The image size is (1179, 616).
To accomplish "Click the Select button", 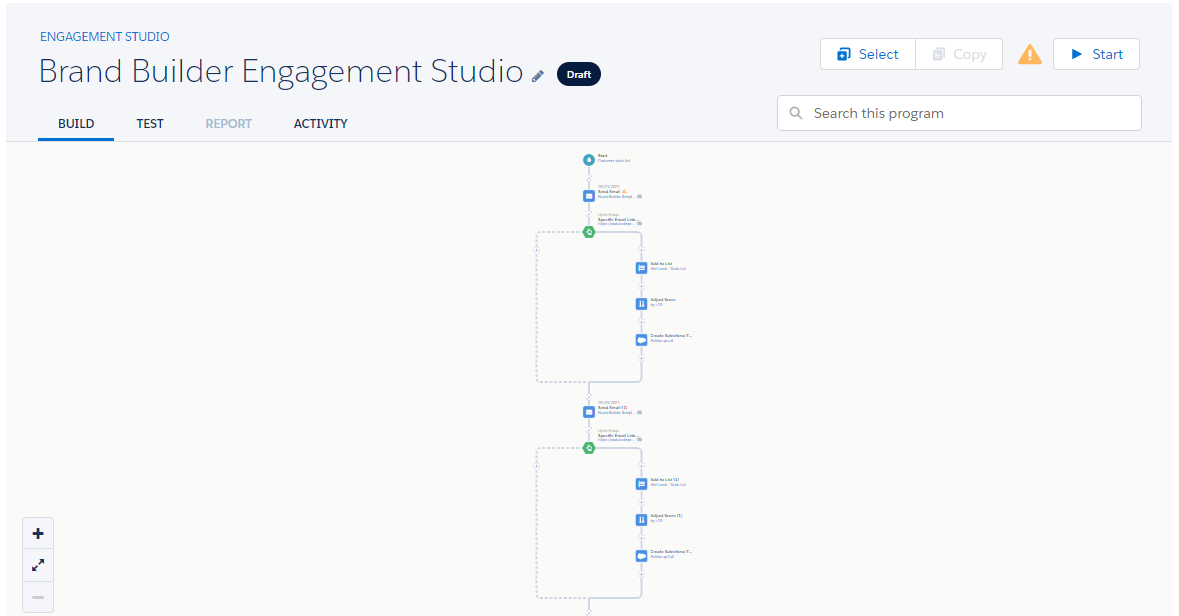I will (x=867, y=54).
